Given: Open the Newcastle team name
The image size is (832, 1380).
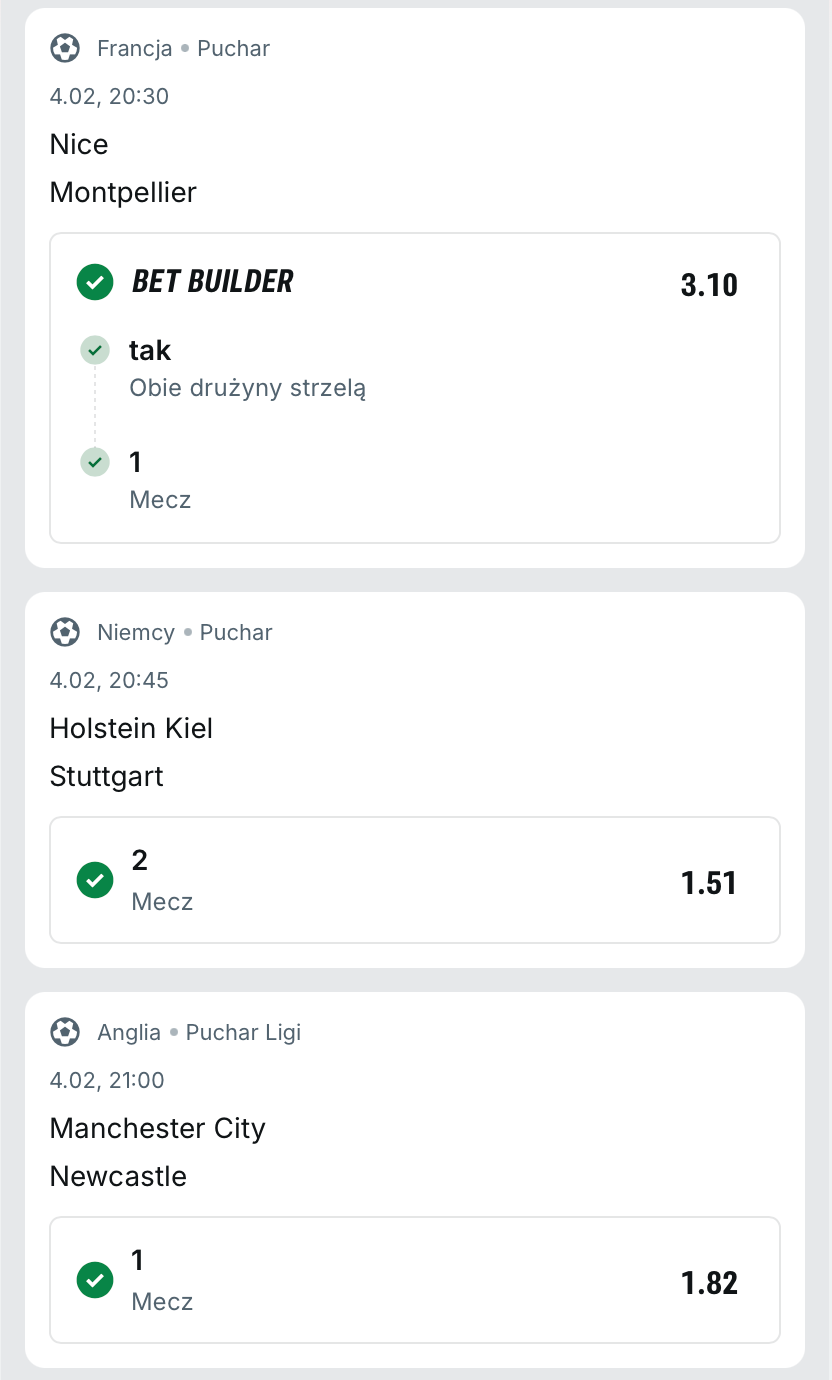Looking at the screenshot, I should tap(118, 1176).
